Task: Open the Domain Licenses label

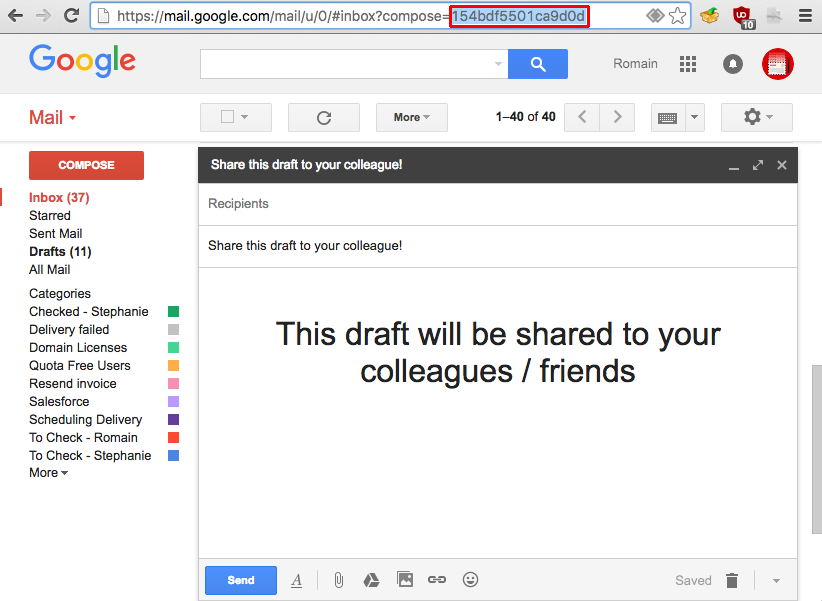Action: tap(78, 347)
